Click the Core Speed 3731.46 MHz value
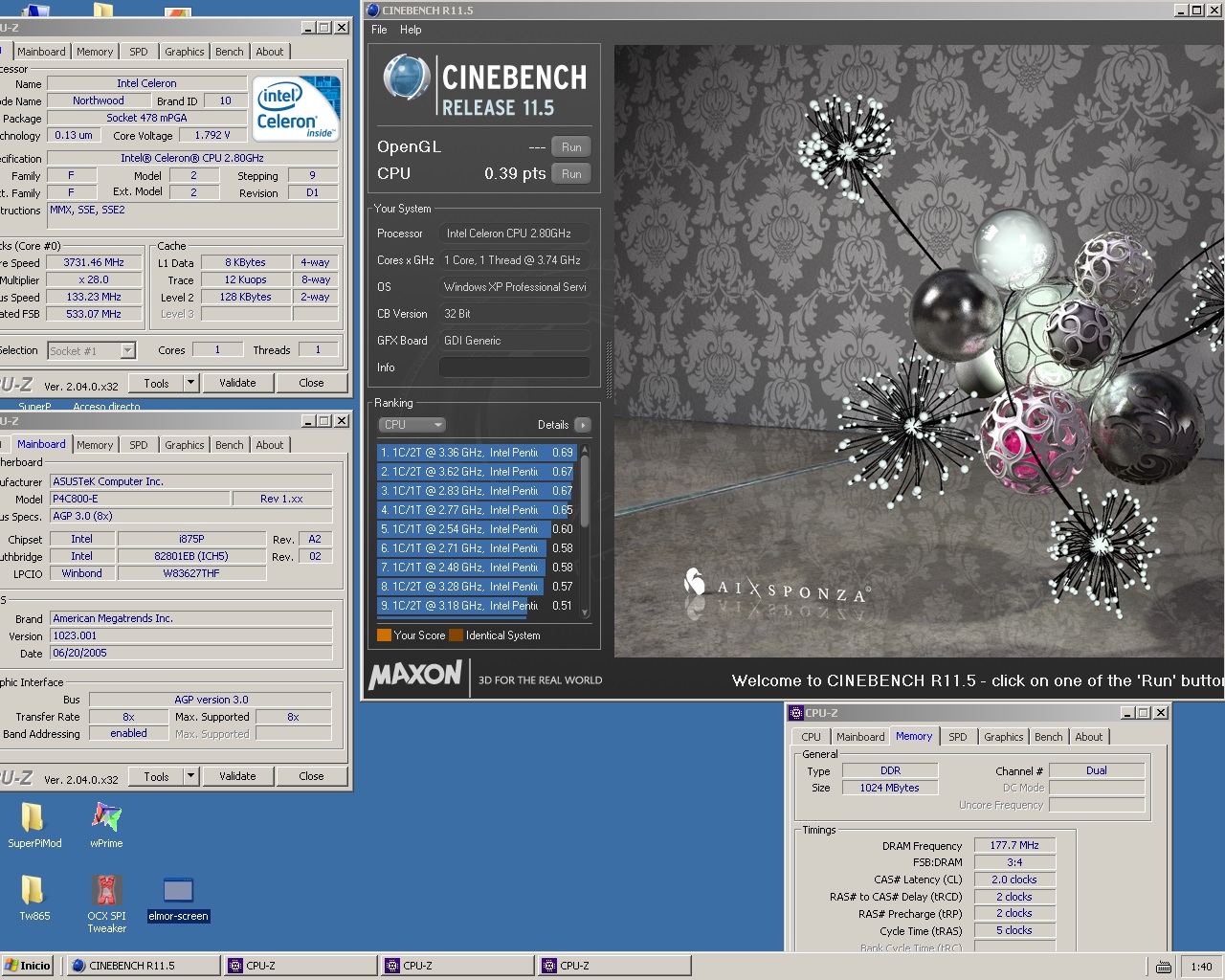Screen dimensions: 1225x980 (94, 262)
